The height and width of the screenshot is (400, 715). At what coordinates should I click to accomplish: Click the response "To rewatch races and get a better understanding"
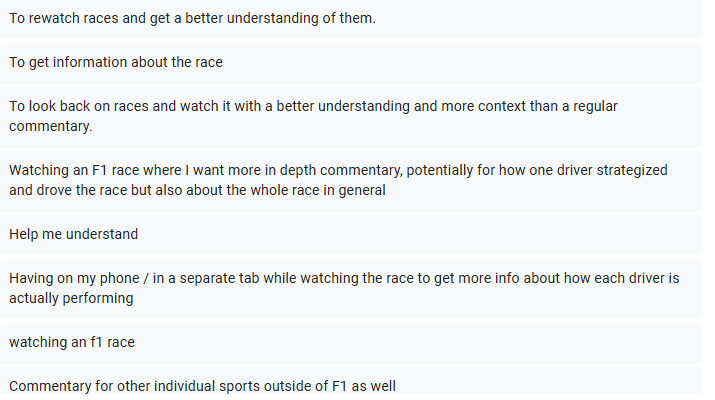point(192,19)
